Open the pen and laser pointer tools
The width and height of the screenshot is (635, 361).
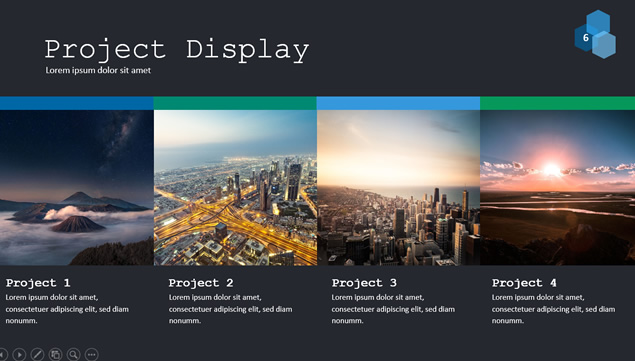[37, 355]
